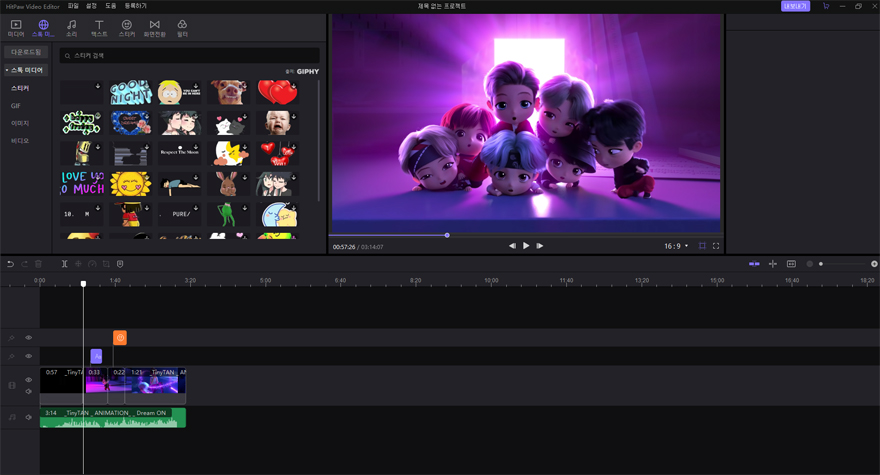Mute the main video track speaker
This screenshot has width=880, height=475.
point(29,391)
